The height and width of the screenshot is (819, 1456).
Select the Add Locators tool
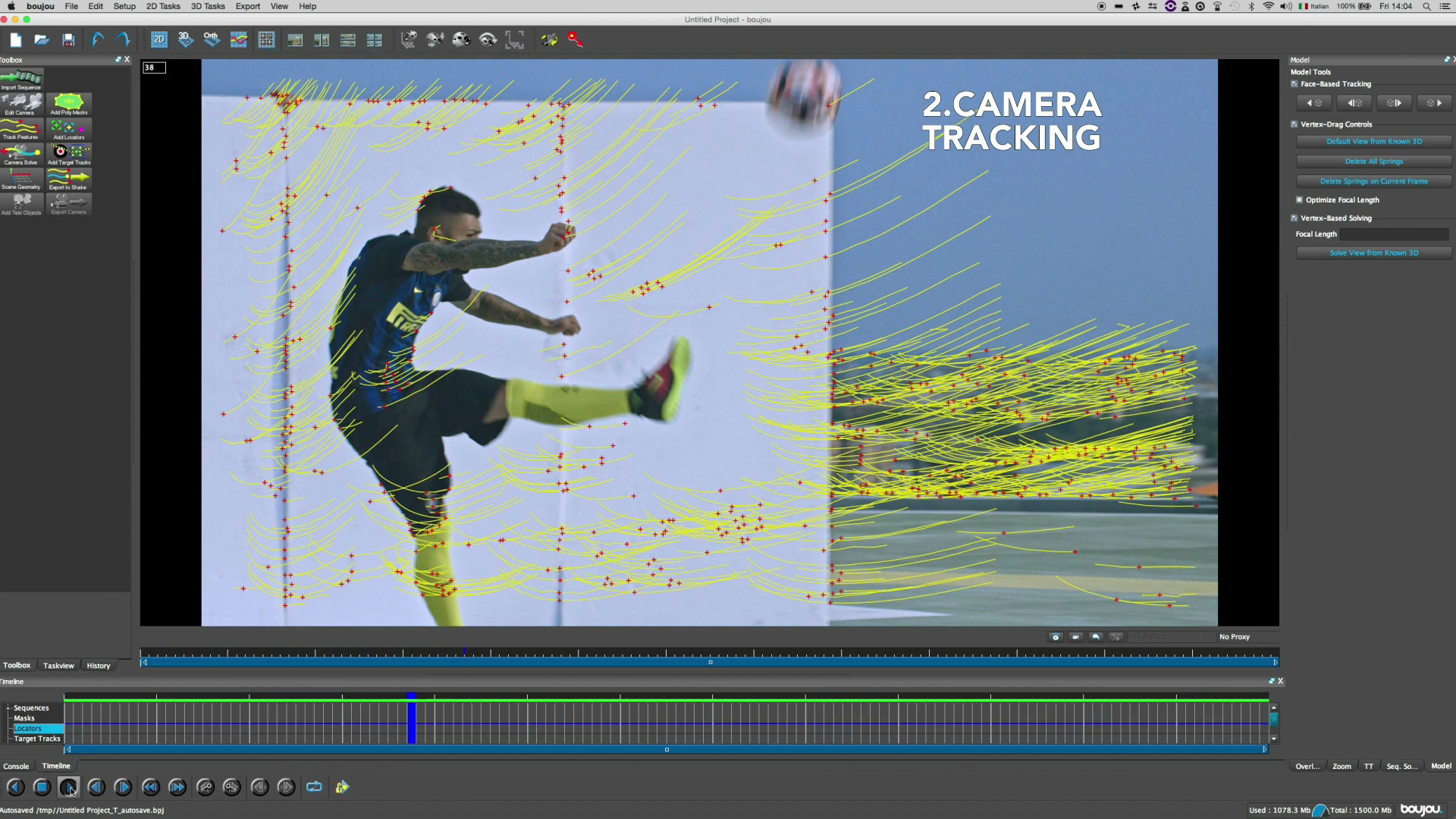pyautogui.click(x=69, y=130)
